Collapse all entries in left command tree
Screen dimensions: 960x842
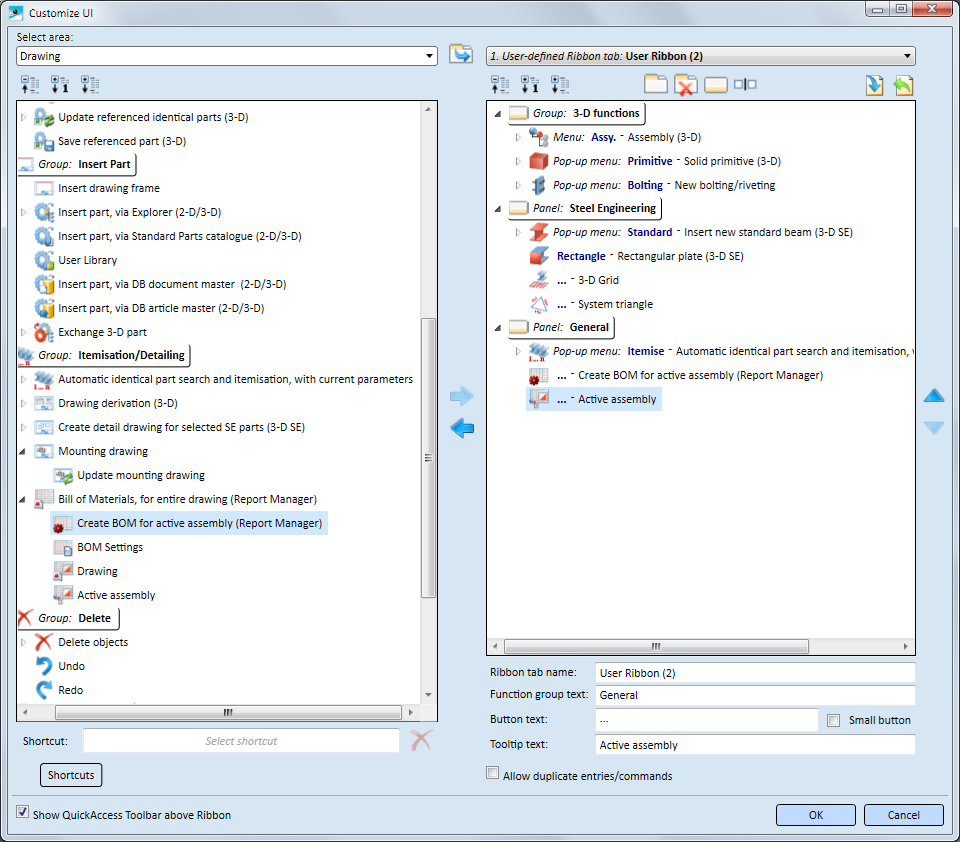(x=29, y=85)
